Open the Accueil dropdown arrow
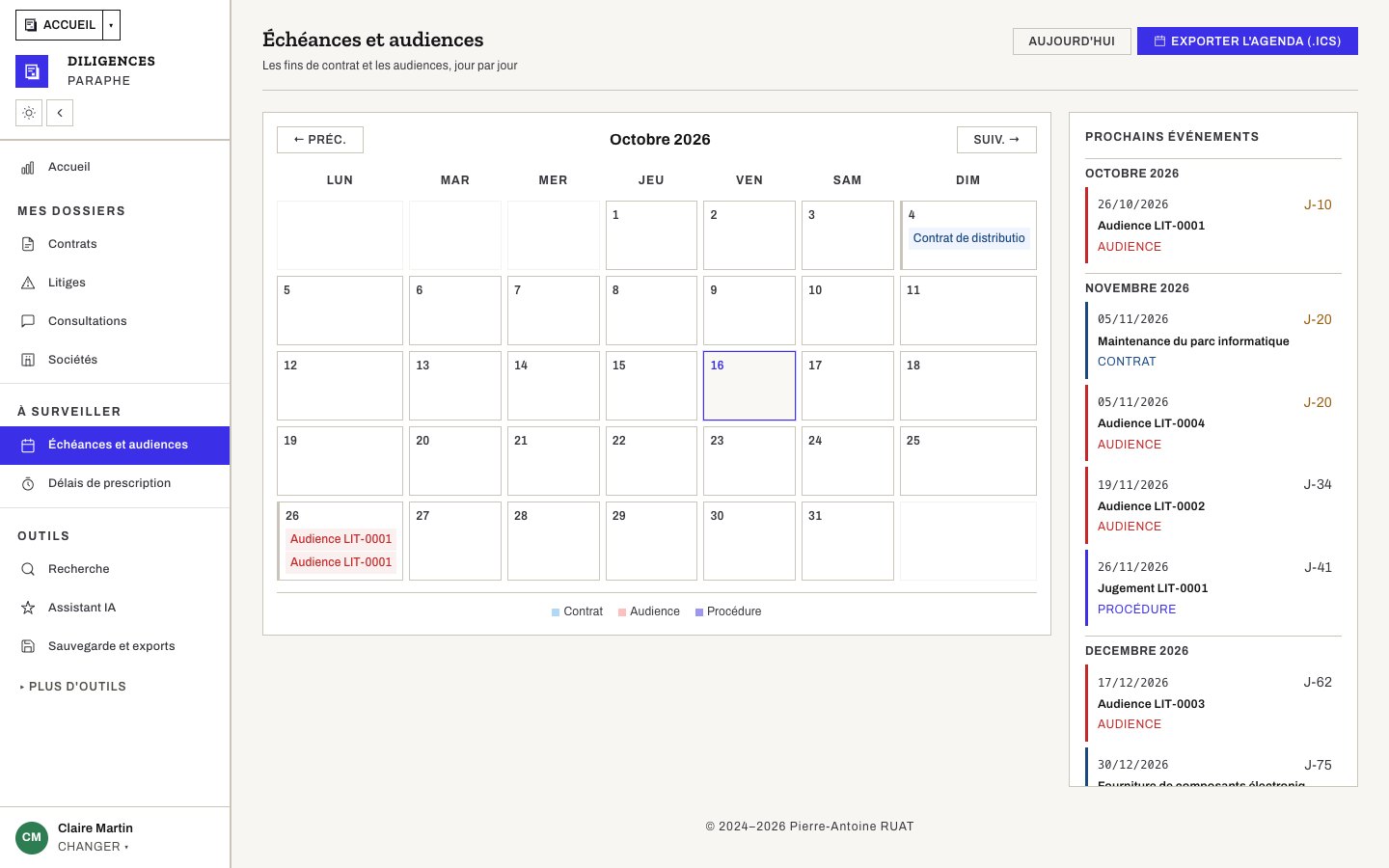This screenshot has height=868, width=1389. (111, 25)
